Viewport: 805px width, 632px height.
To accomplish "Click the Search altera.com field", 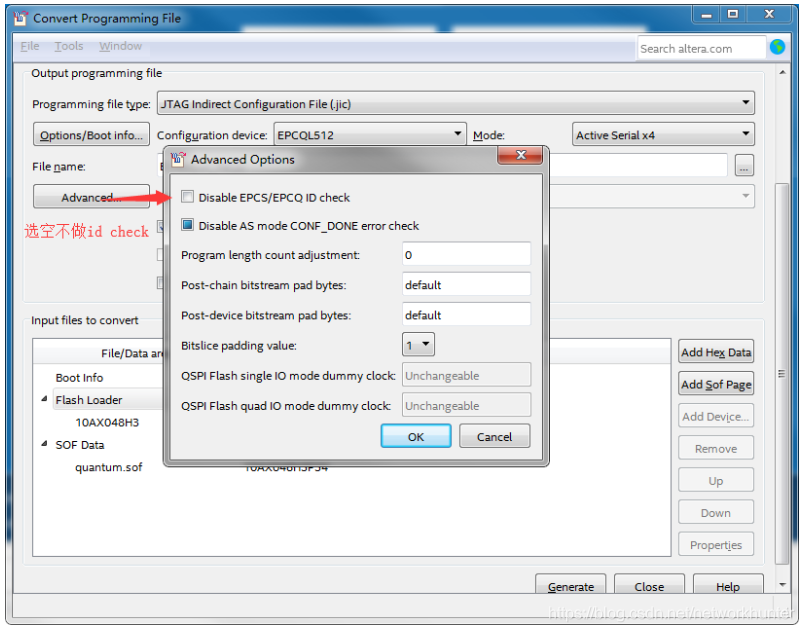I will [x=701, y=48].
